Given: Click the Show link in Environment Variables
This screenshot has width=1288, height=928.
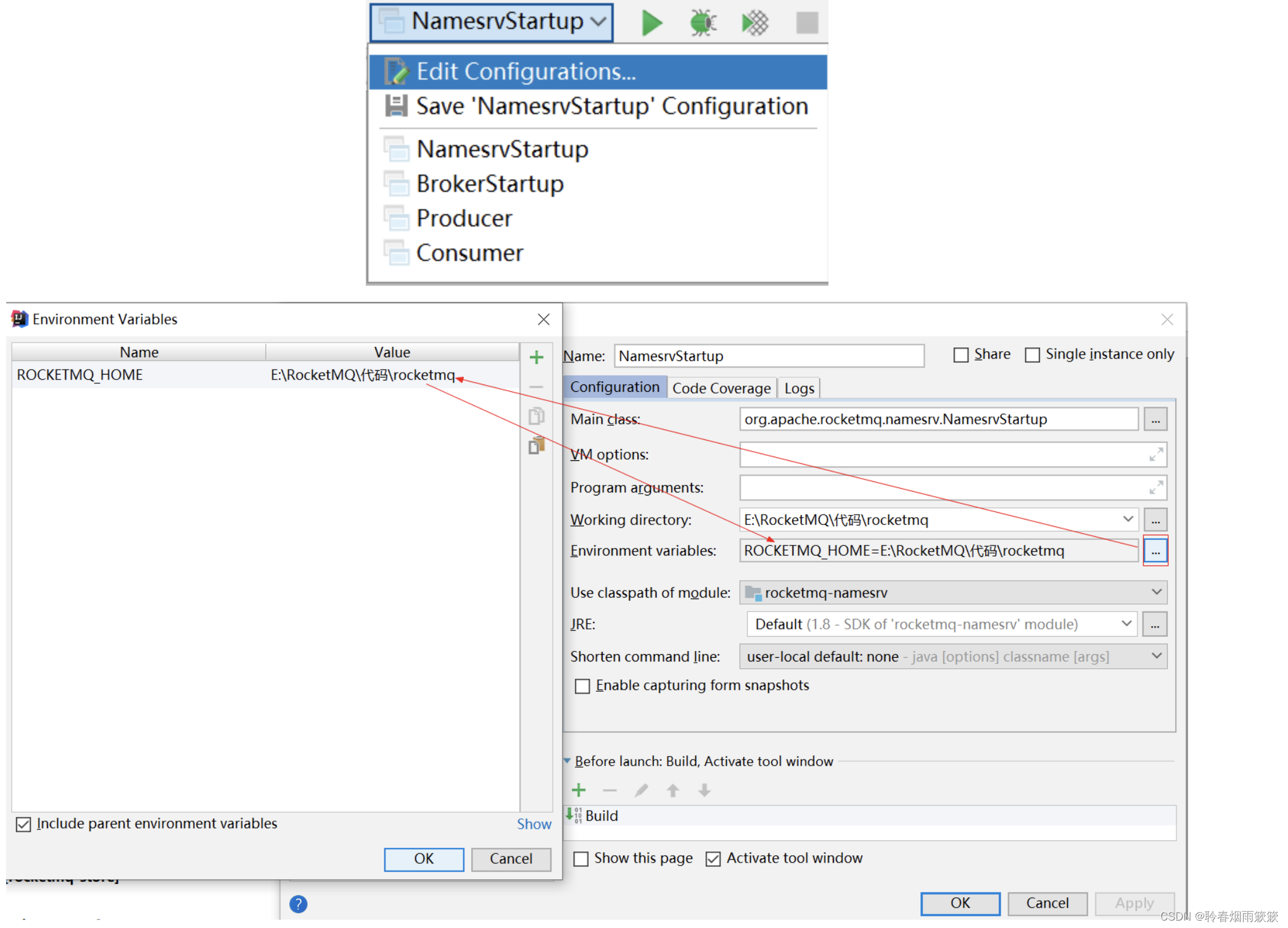Looking at the screenshot, I should point(534,824).
